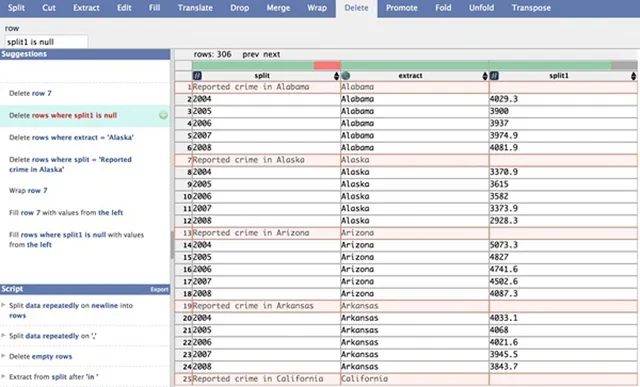The image size is (640, 387).
Task: Click the Suggestions panel header
Action: (x=85, y=54)
